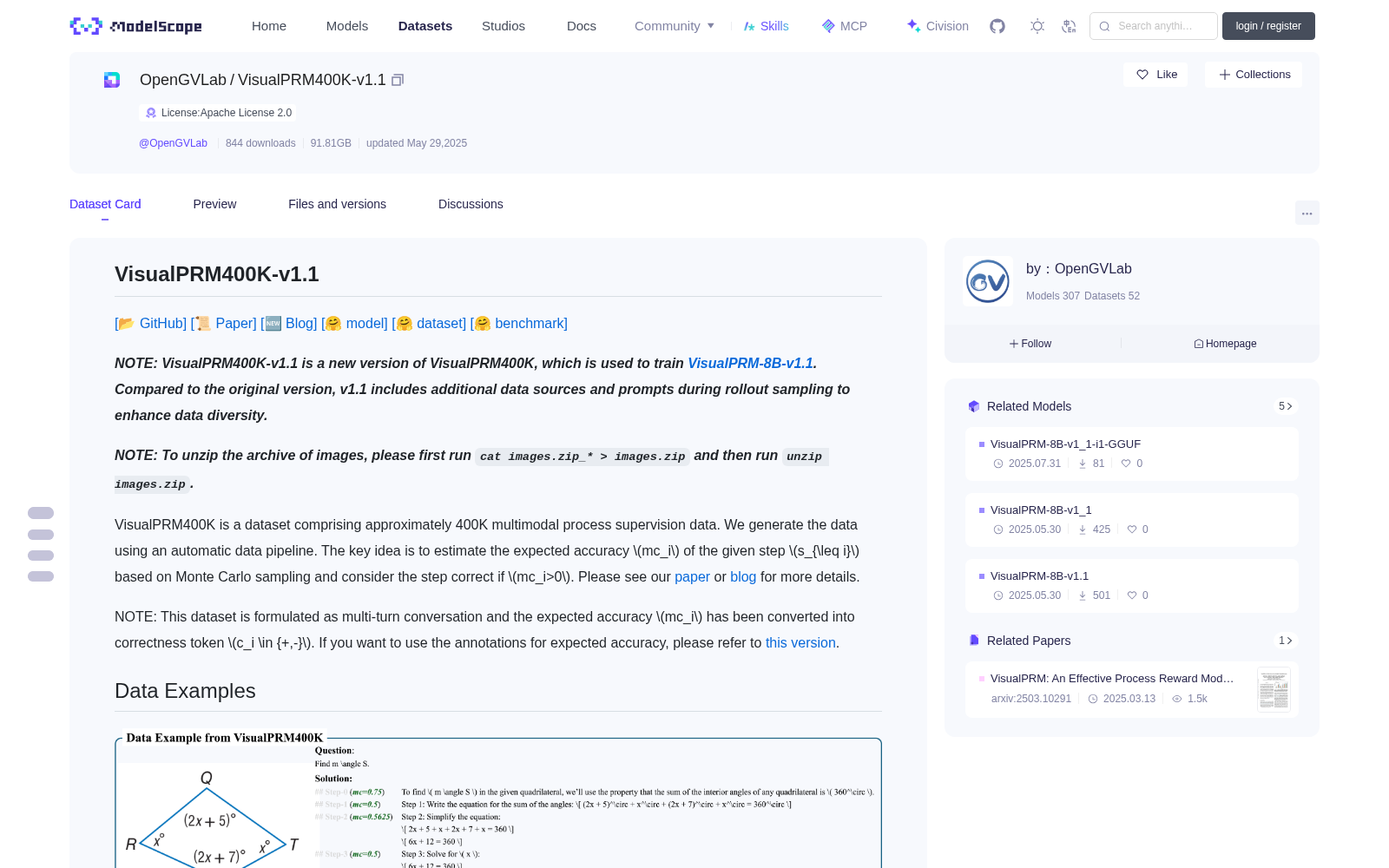Open the Skills link with sparkle icon
This screenshot has height=868, width=1389.
click(767, 26)
